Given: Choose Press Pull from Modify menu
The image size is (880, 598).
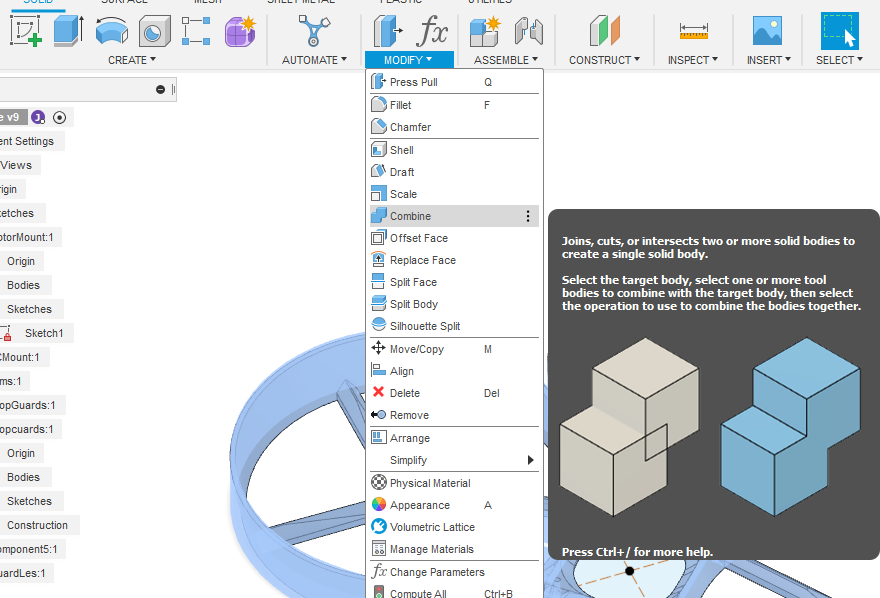Looking at the screenshot, I should [x=455, y=82].
